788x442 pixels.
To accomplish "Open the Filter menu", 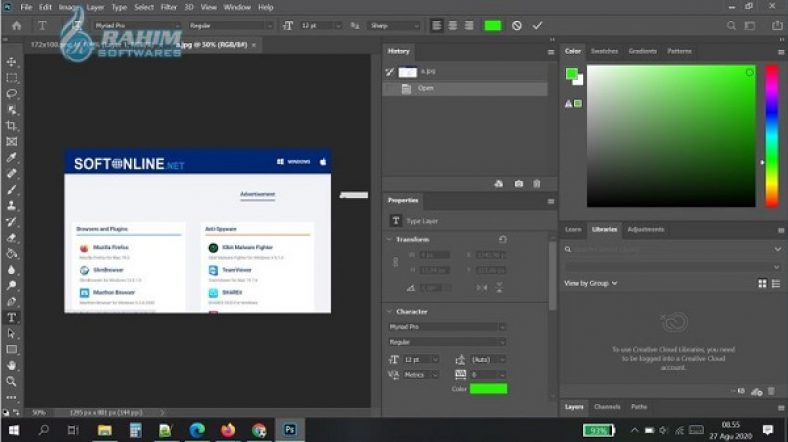I will click(x=168, y=7).
